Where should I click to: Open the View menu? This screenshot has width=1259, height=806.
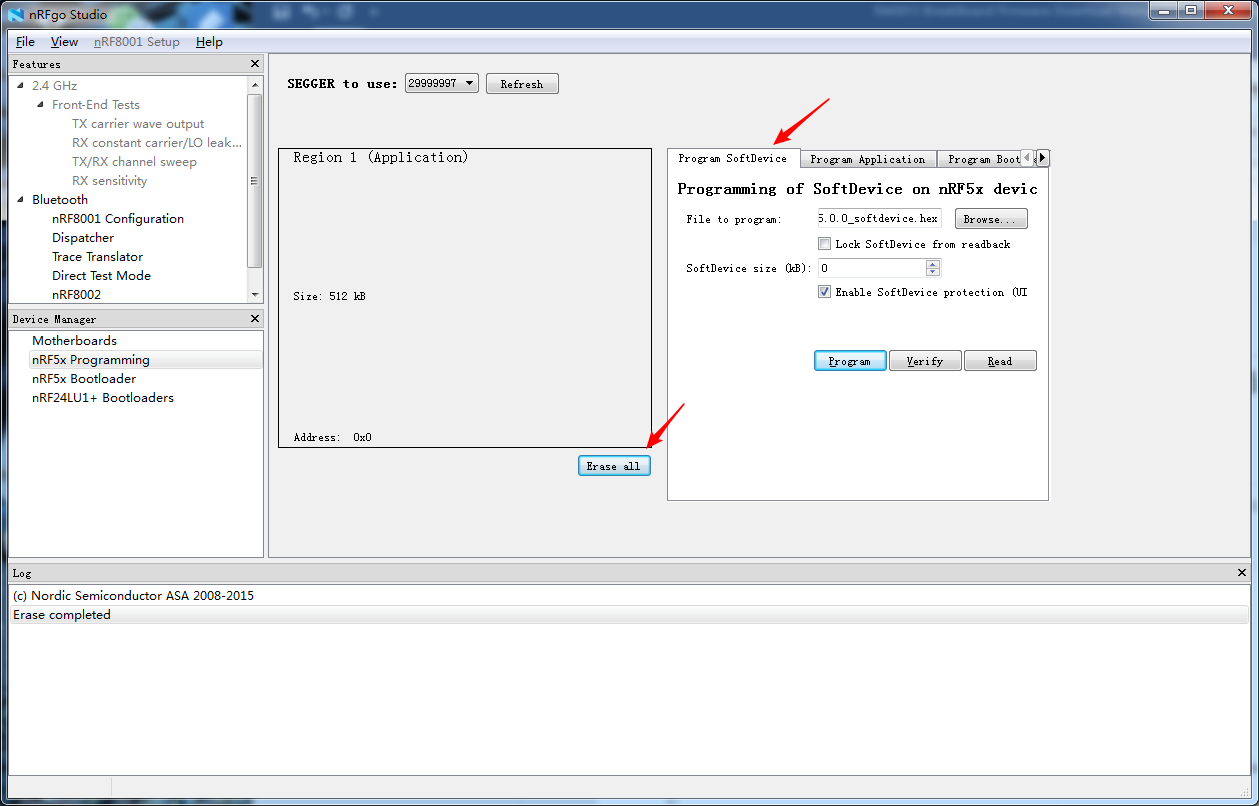click(64, 42)
